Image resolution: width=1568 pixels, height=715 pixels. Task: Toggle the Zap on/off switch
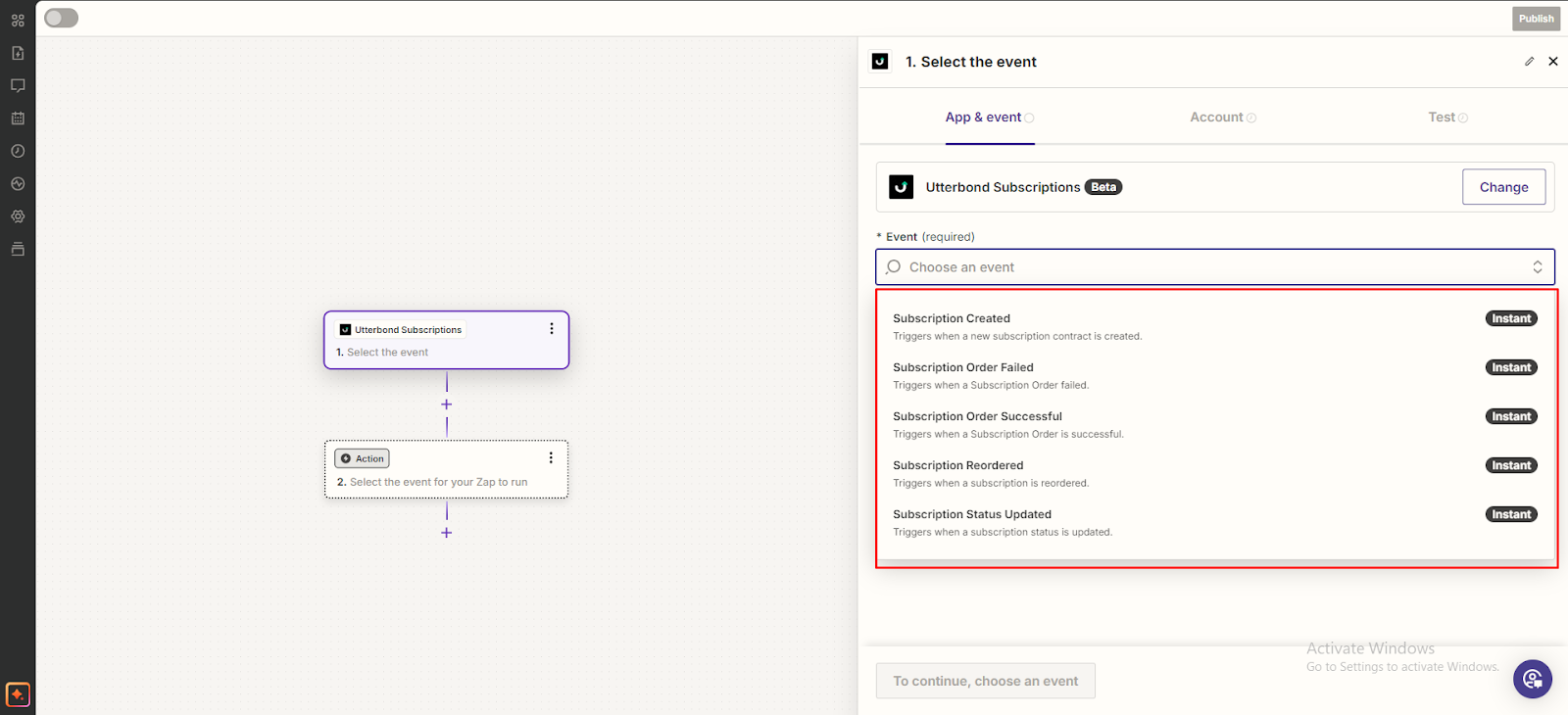(x=61, y=18)
